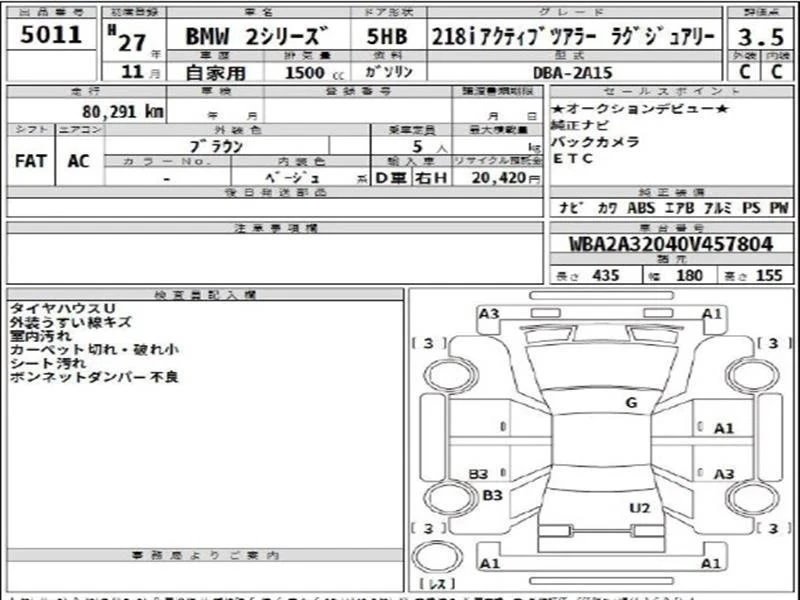Click the sales point ★オークションデビュー★
Viewport: 800px width, 600px height.
coord(640,108)
